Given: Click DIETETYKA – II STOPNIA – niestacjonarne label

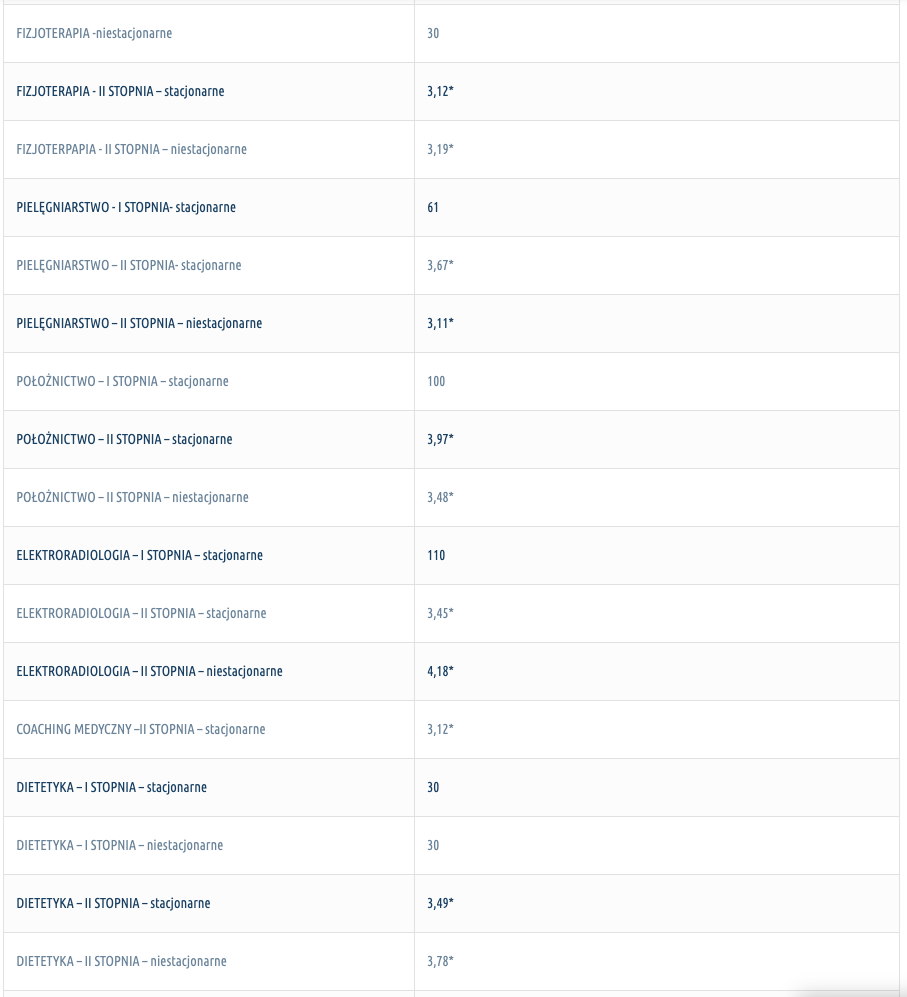Looking at the screenshot, I should coord(121,961).
